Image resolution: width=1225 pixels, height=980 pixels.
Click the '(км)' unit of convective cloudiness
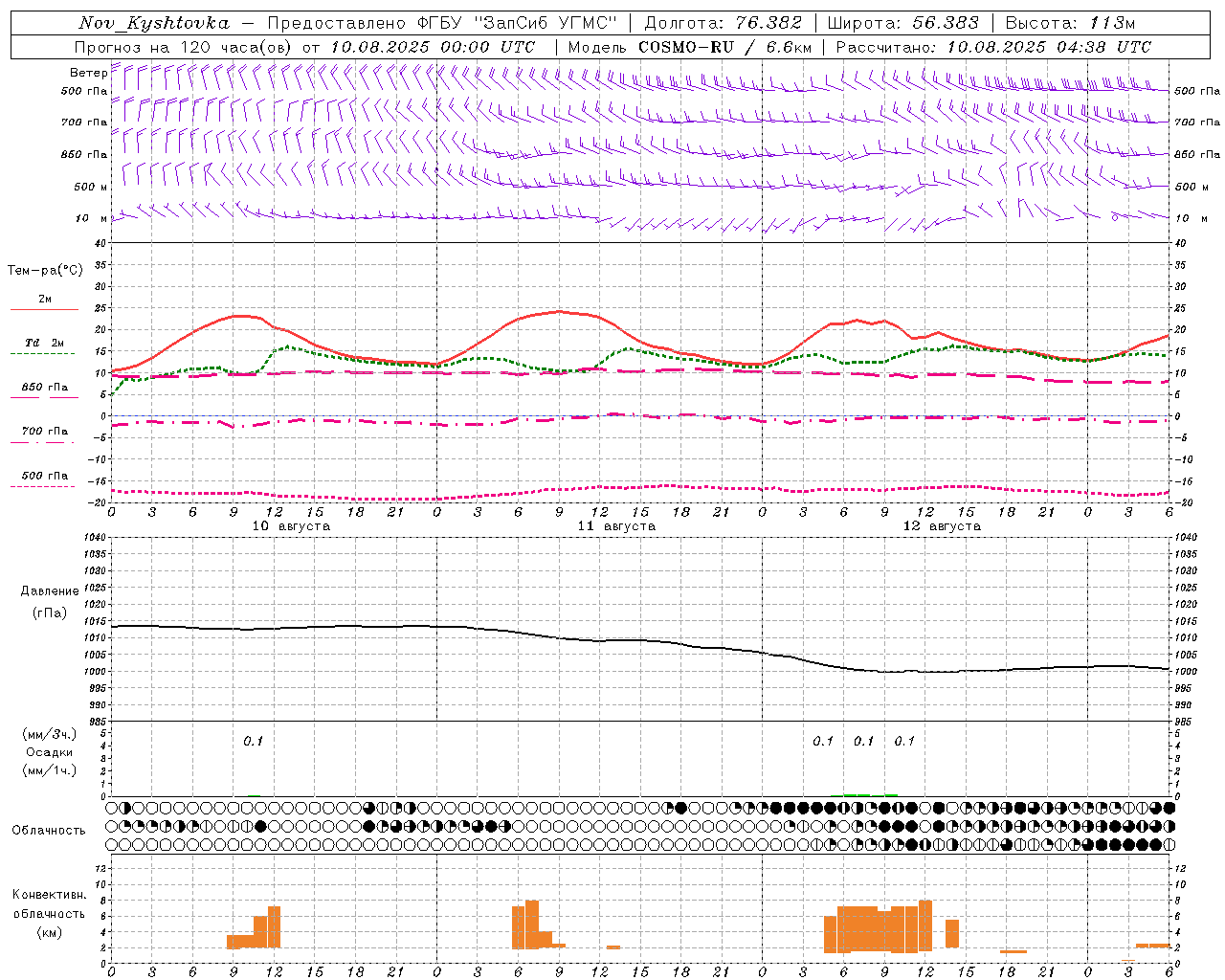click(x=50, y=932)
